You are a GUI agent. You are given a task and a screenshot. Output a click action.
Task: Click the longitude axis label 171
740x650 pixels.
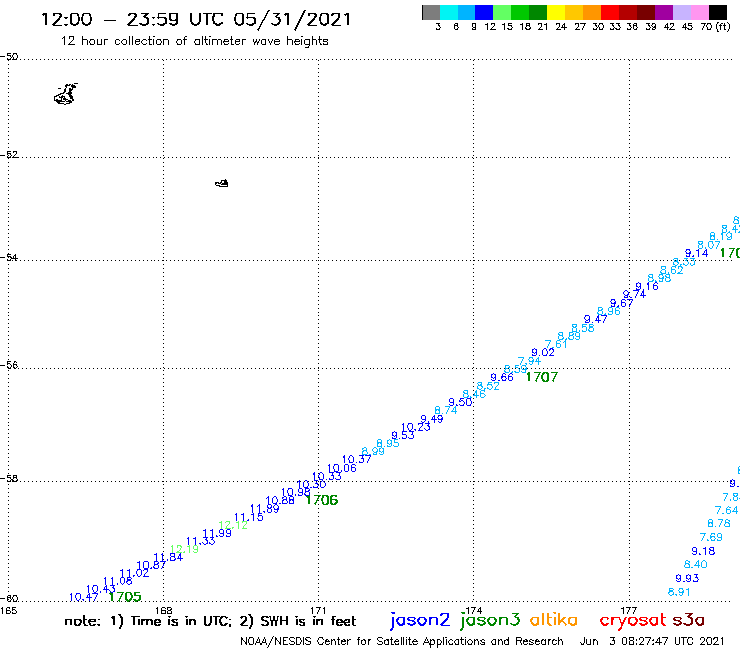pyautogui.click(x=319, y=611)
